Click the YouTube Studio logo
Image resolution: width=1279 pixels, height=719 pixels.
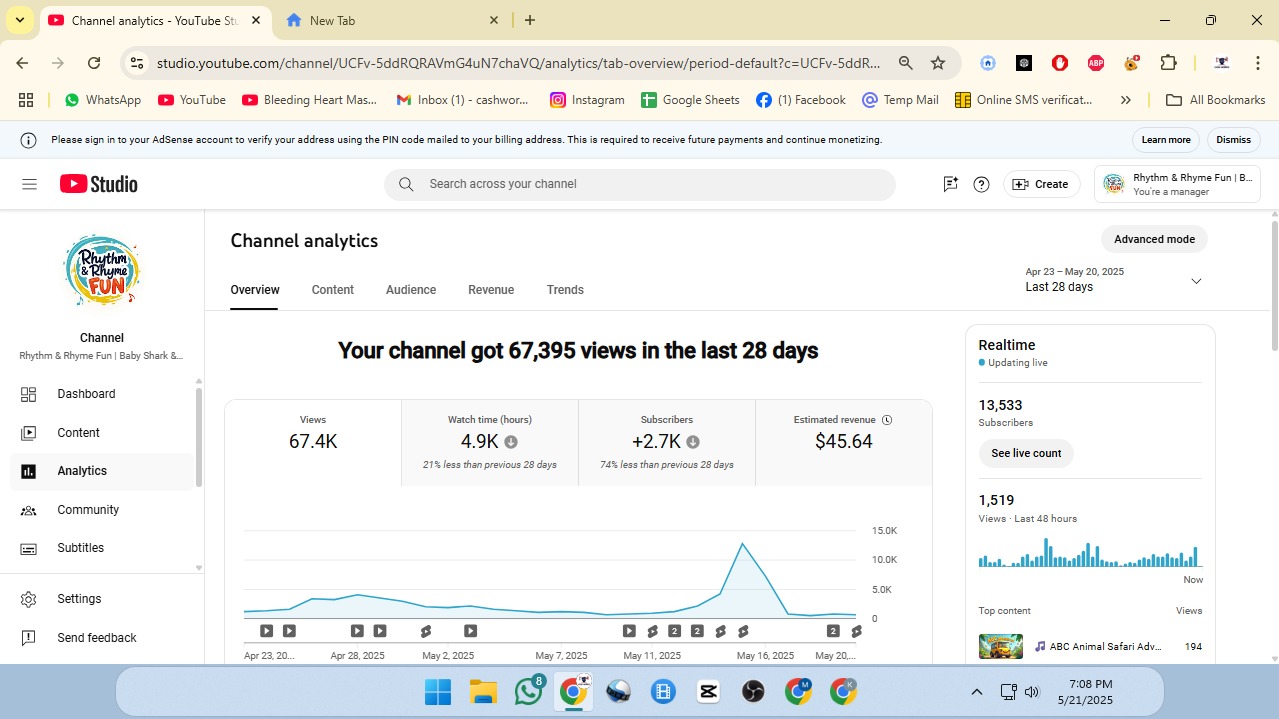99,184
